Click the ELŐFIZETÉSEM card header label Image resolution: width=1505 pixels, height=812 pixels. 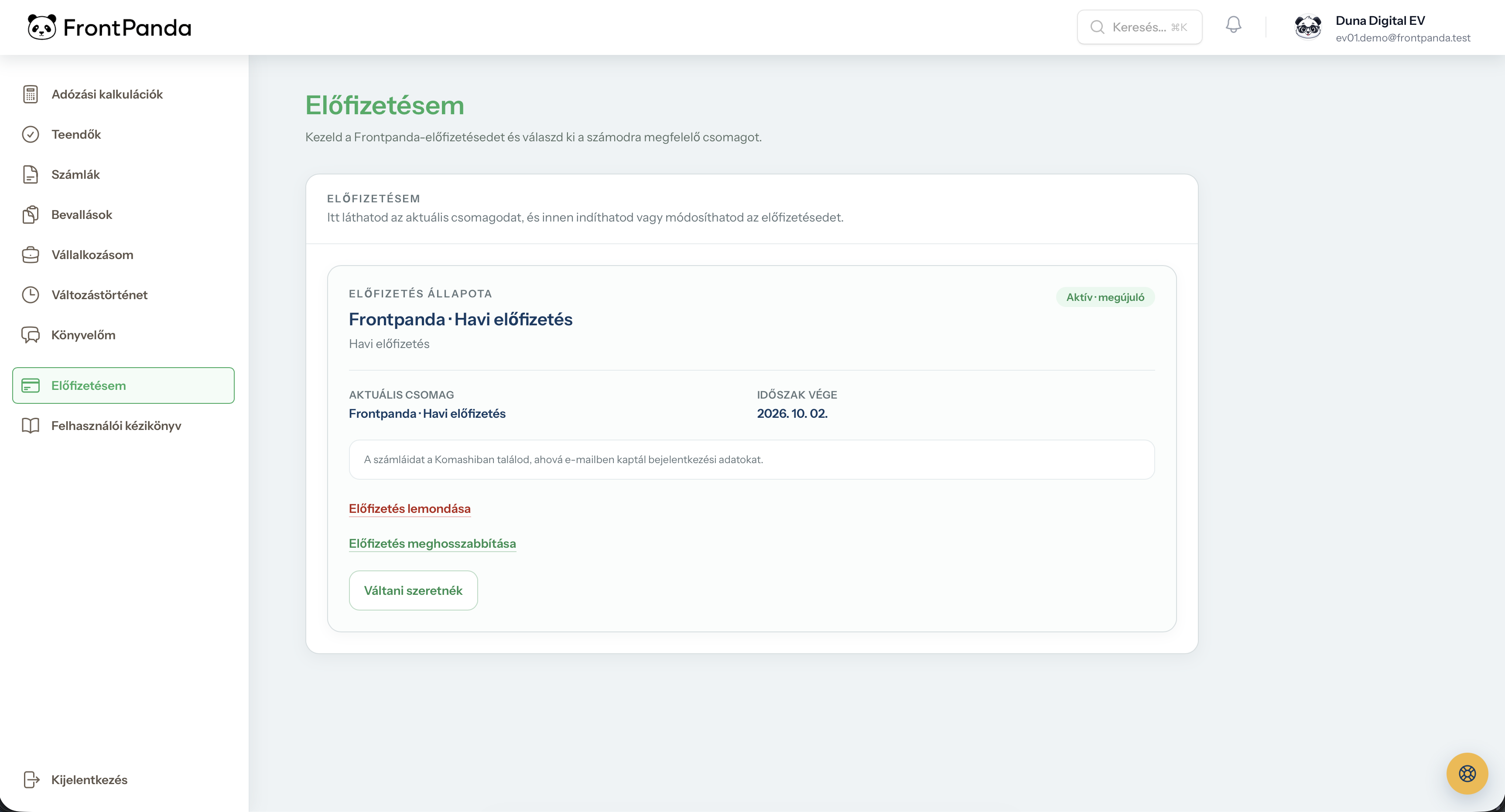373,198
